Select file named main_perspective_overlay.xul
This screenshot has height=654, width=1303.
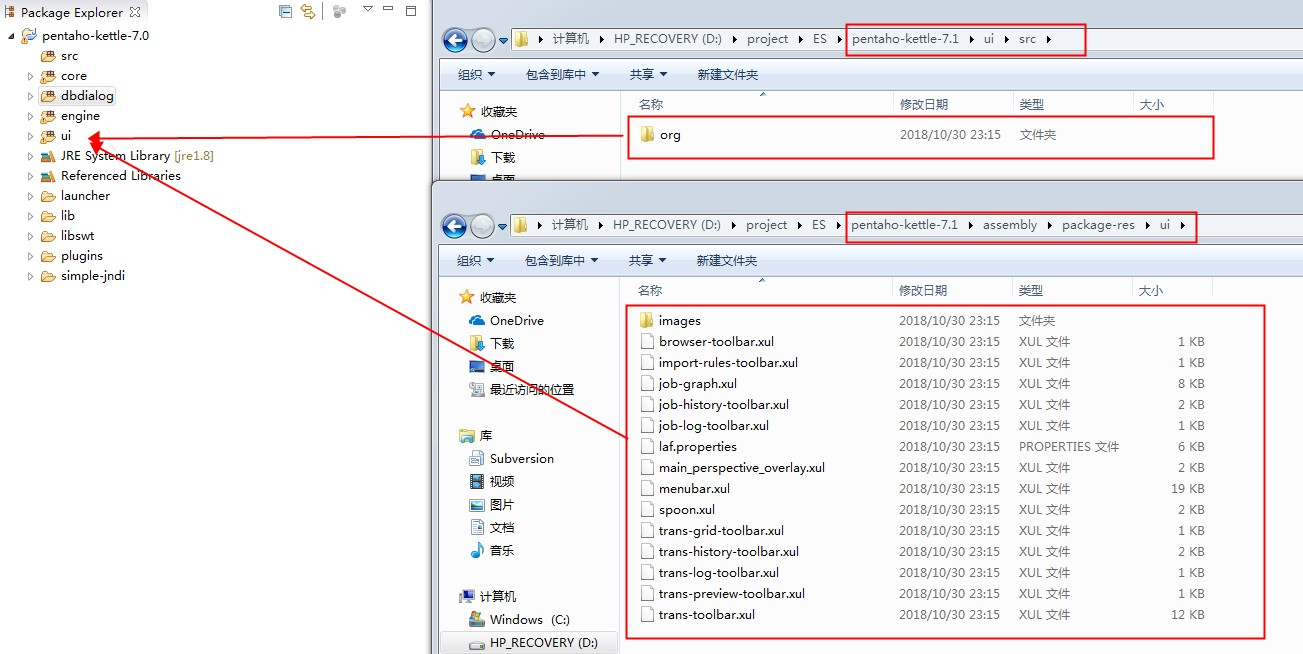(742, 468)
